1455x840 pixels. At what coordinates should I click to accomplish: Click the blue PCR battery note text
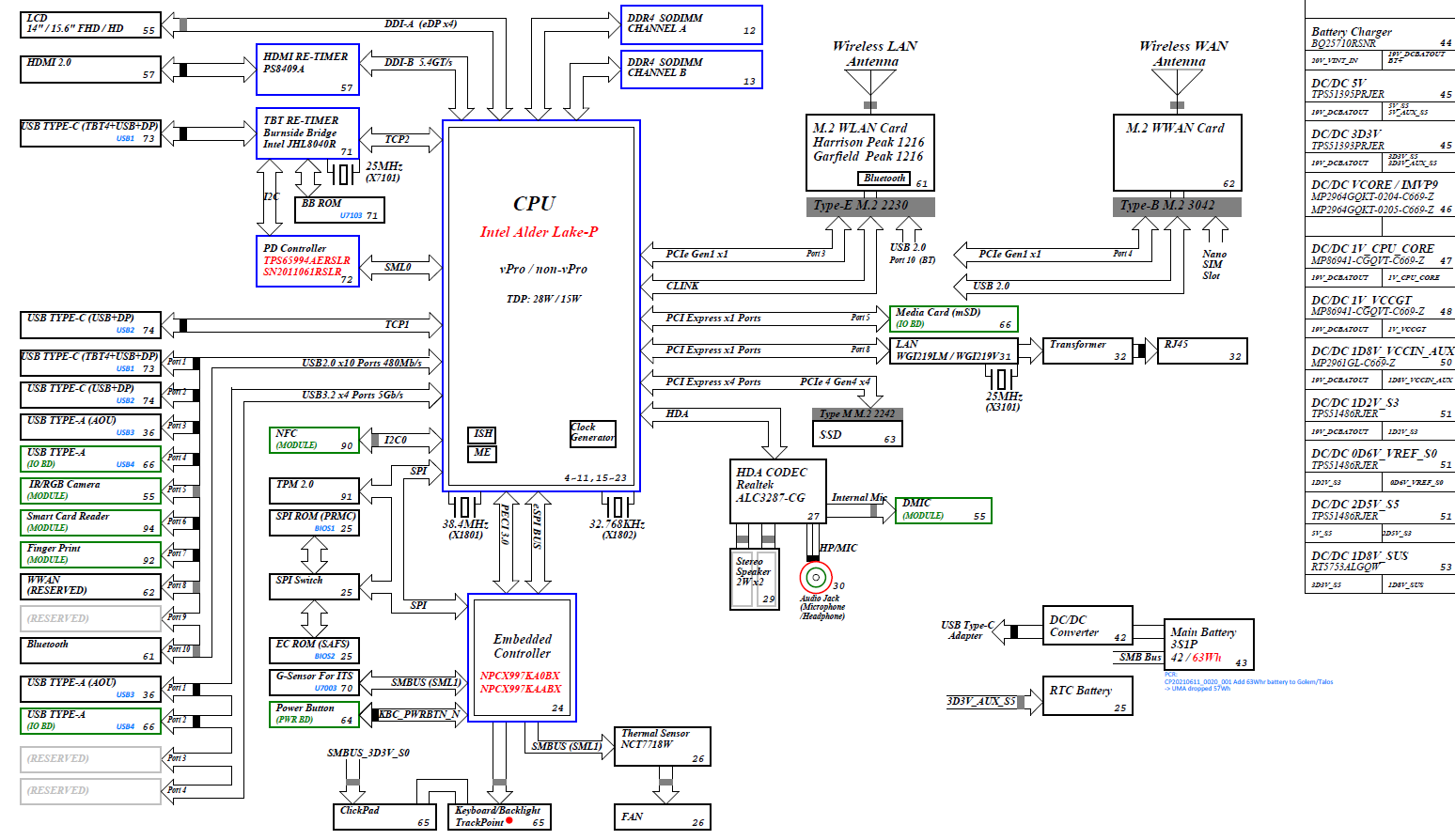pos(1246,685)
